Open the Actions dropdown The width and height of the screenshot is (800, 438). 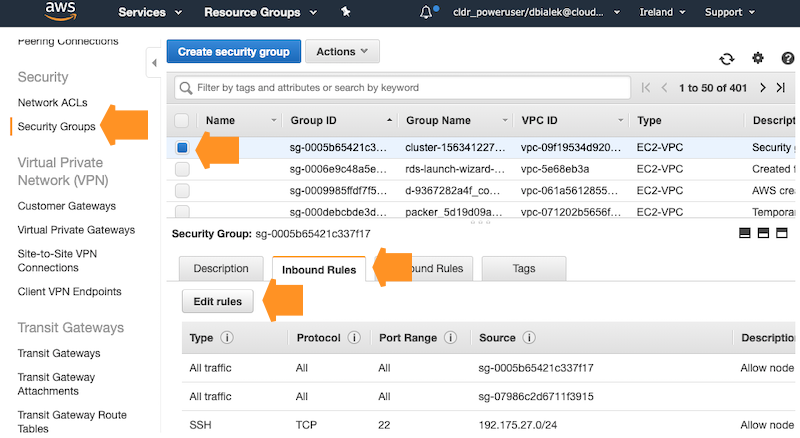[341, 51]
